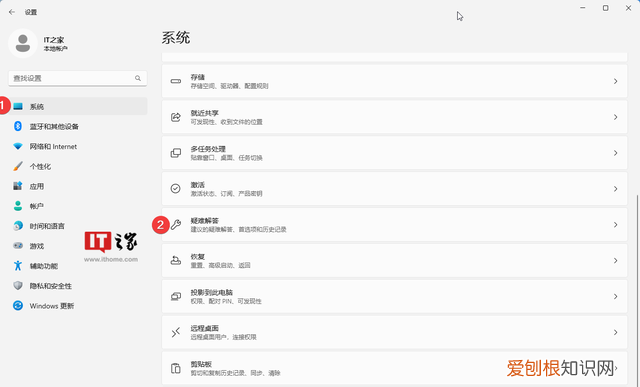Open 远程桌面 settings
This screenshot has height=387, width=640.
(x=394, y=332)
